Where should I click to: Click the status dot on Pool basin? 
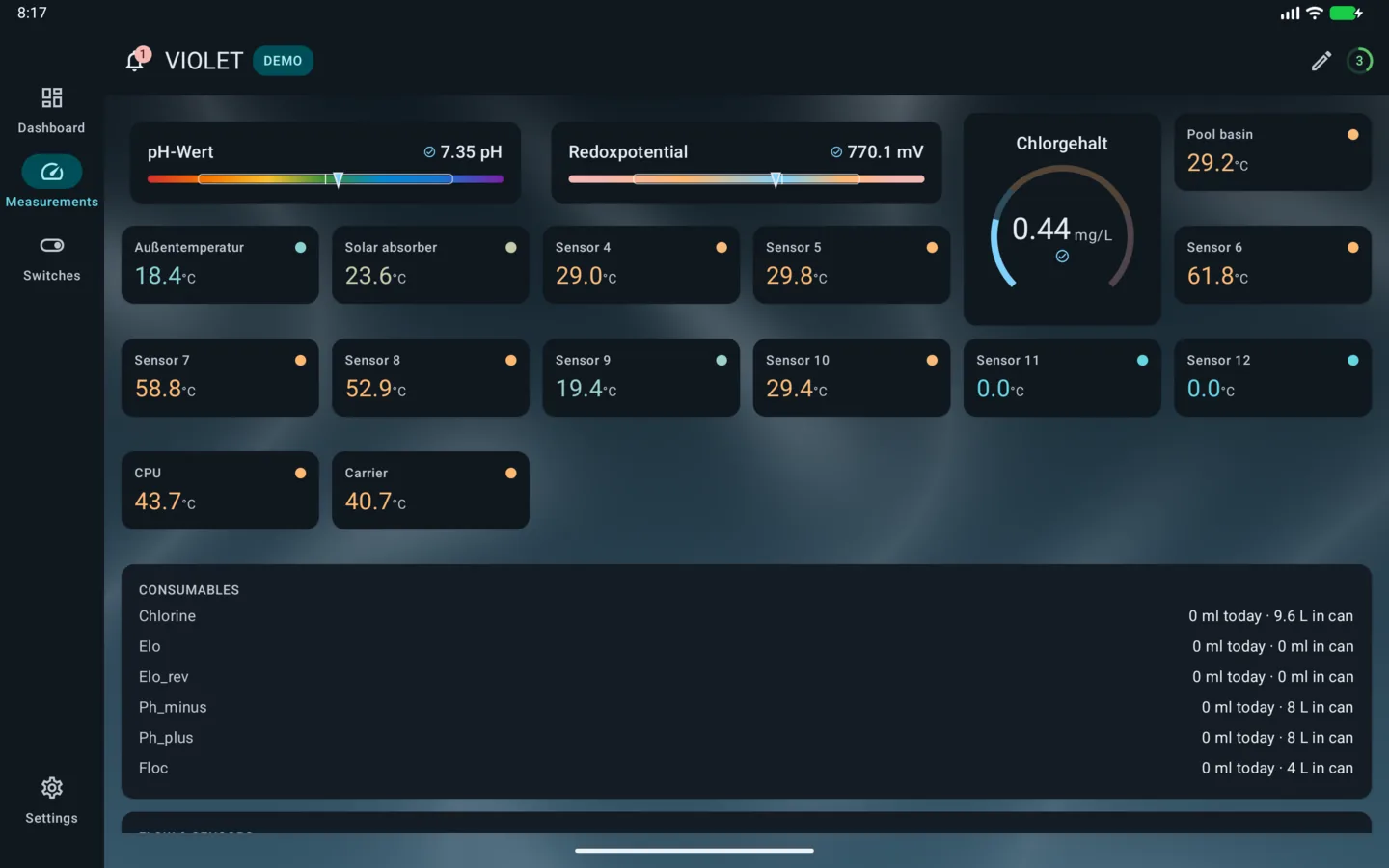(x=1352, y=135)
